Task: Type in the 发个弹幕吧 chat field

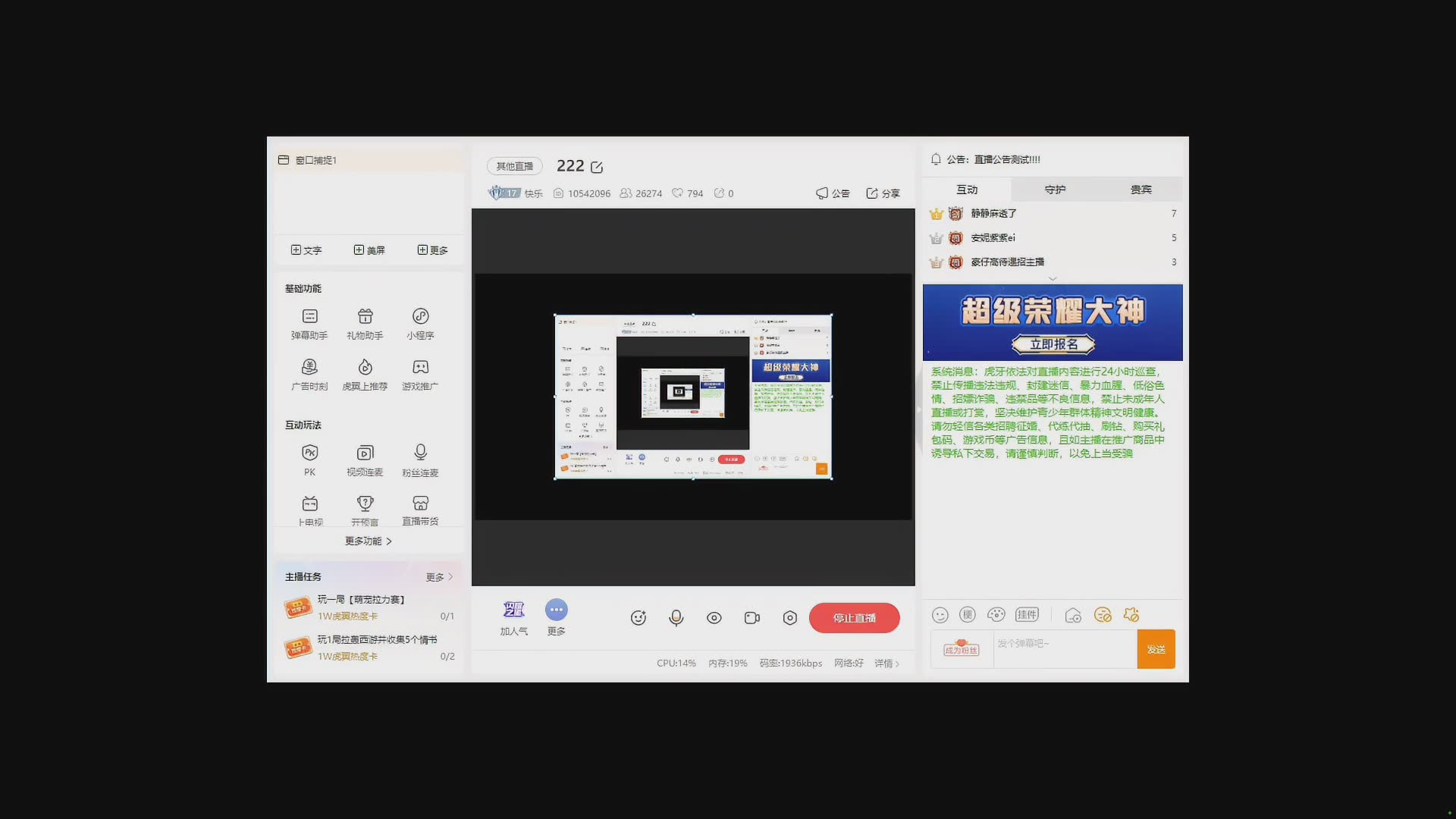Action: point(1065,649)
